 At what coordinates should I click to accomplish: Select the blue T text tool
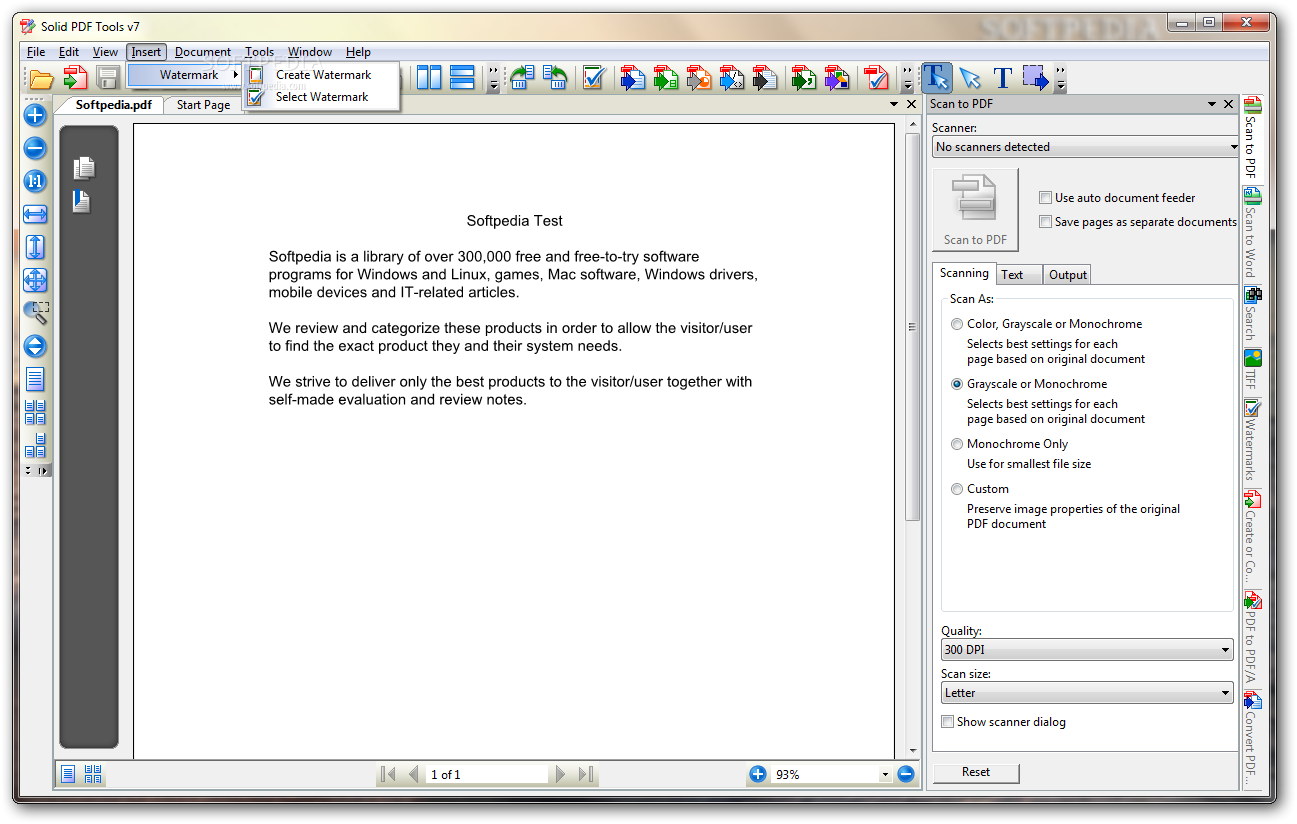[1002, 77]
